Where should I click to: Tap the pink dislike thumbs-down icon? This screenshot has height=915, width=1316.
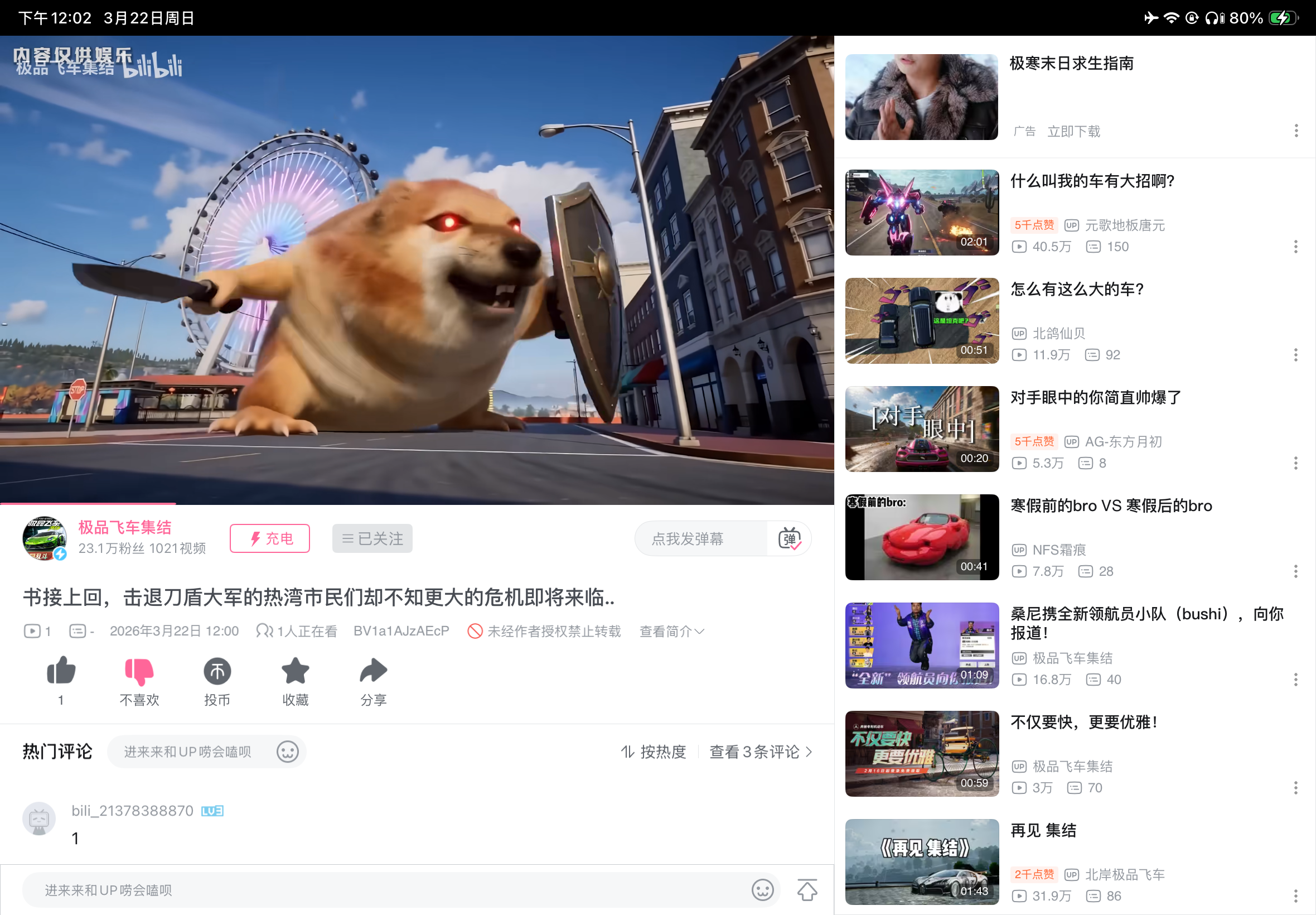[x=139, y=671]
